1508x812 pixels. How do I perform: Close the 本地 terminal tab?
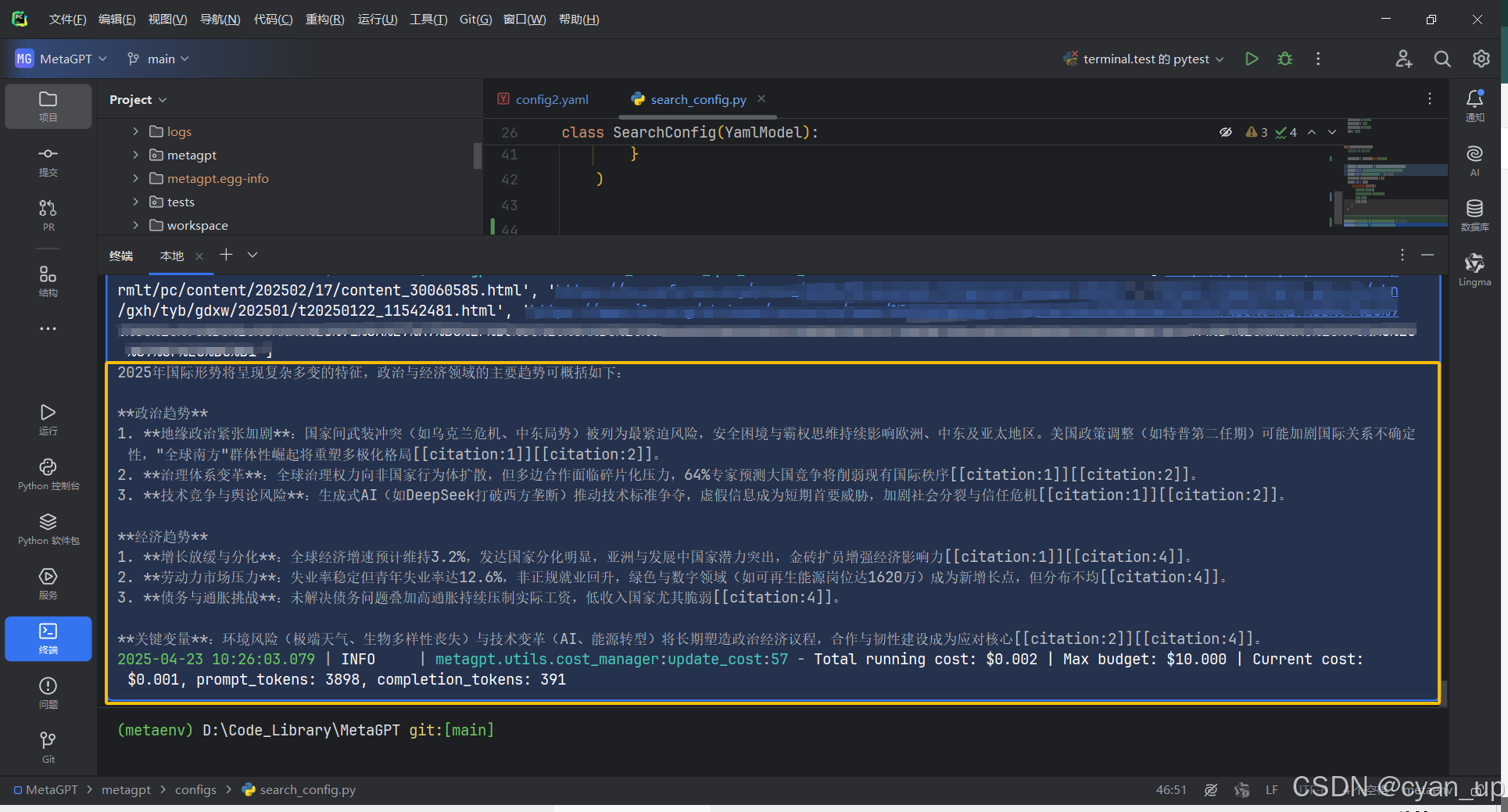pyautogui.click(x=199, y=256)
